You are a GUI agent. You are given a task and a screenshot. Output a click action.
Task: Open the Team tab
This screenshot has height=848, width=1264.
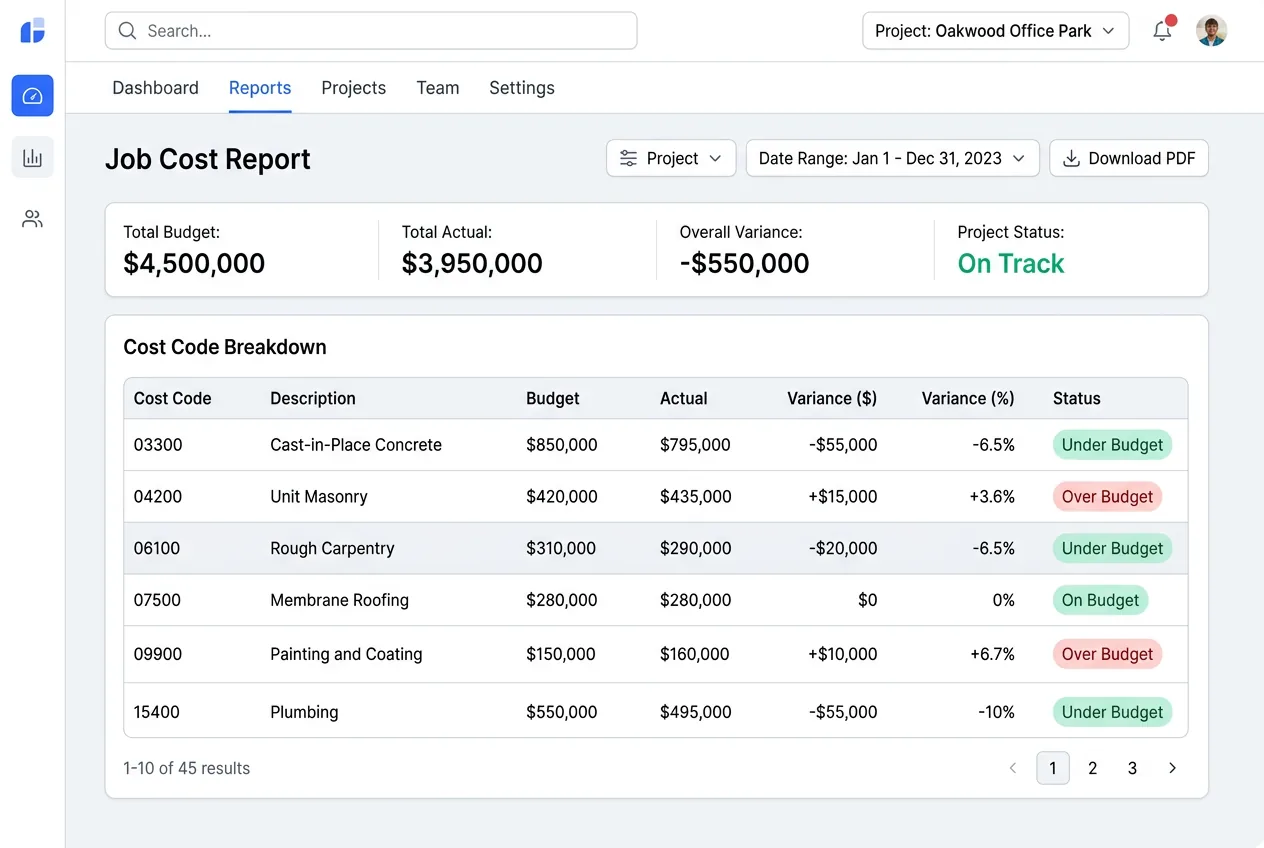(x=437, y=88)
